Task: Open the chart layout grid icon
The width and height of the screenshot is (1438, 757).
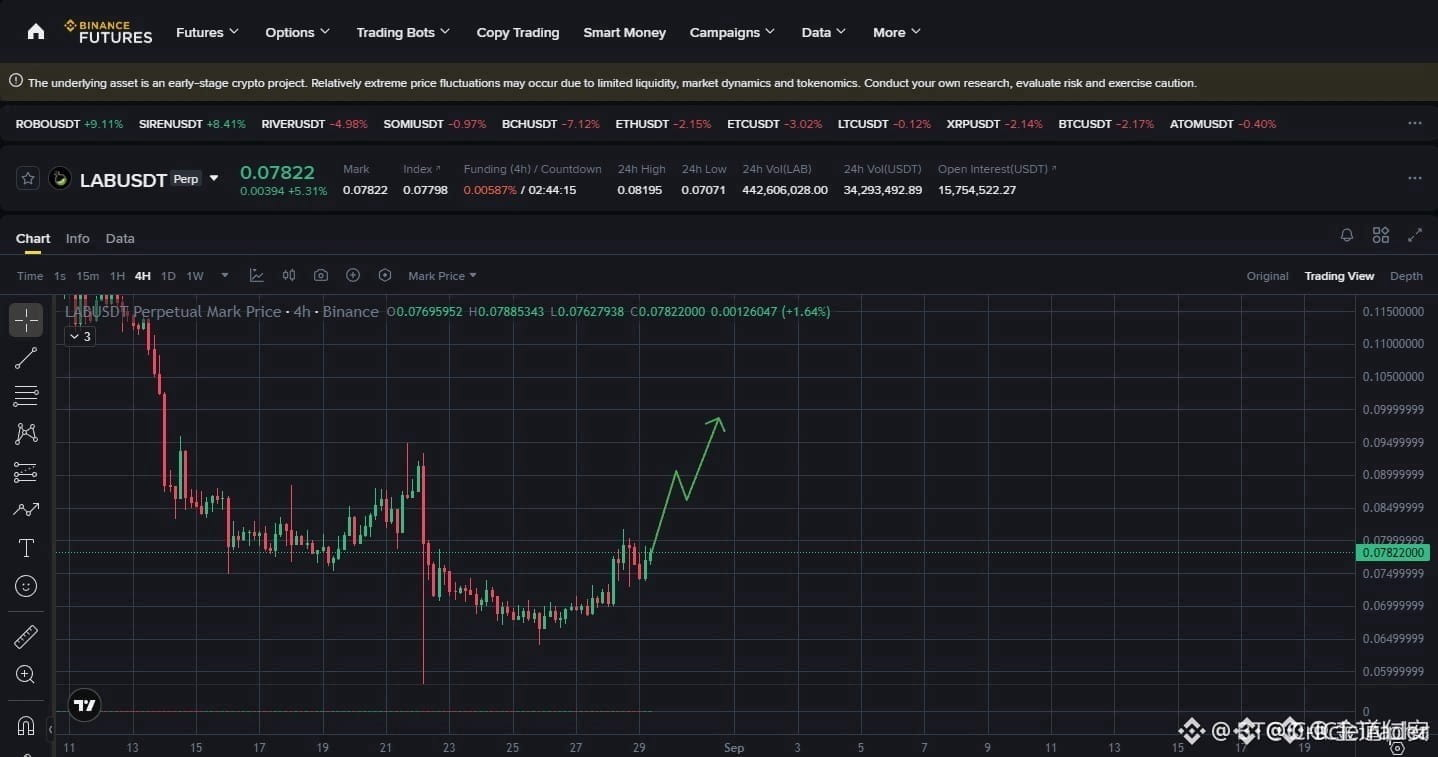Action: point(1381,235)
